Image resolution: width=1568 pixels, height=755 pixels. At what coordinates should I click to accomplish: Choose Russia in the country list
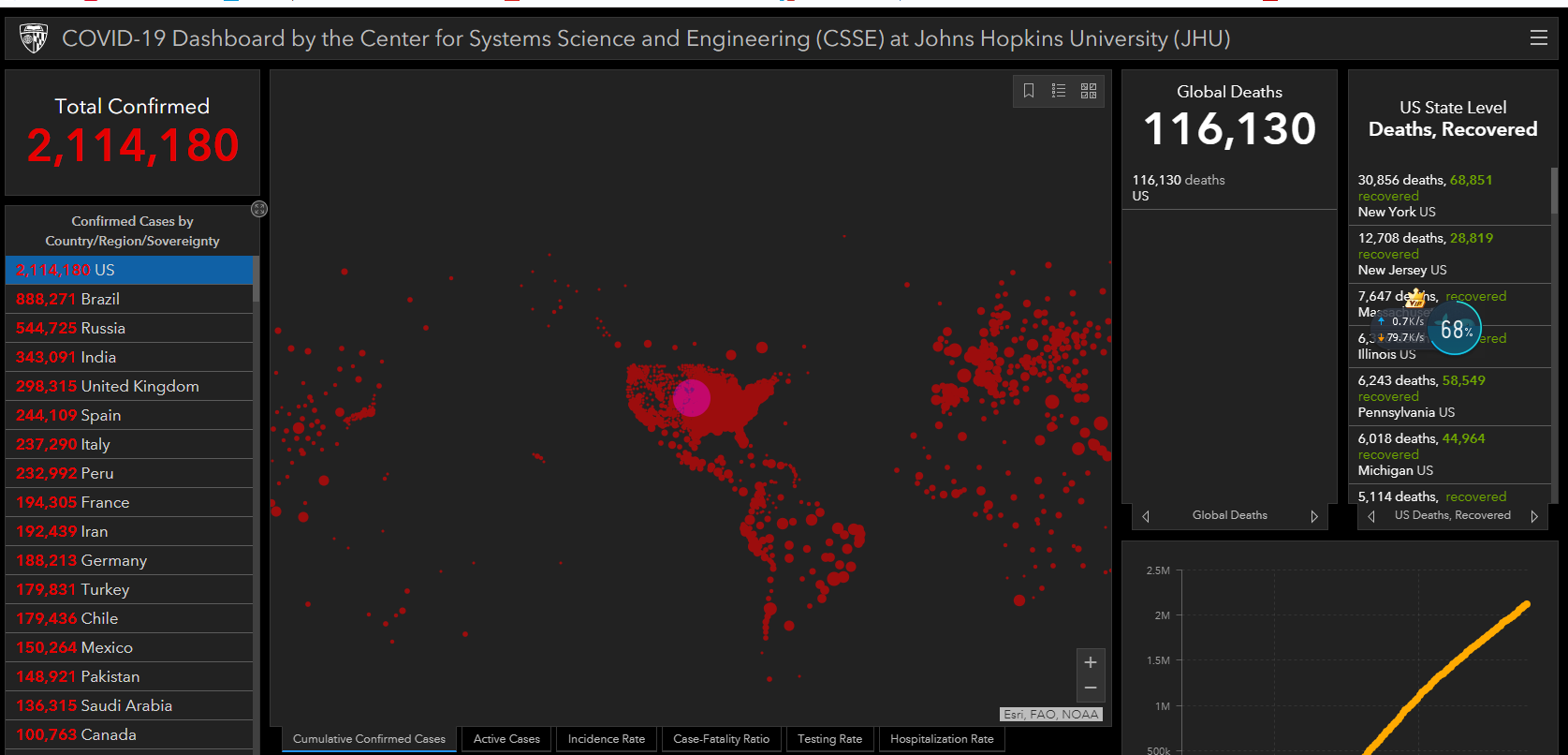coord(129,328)
